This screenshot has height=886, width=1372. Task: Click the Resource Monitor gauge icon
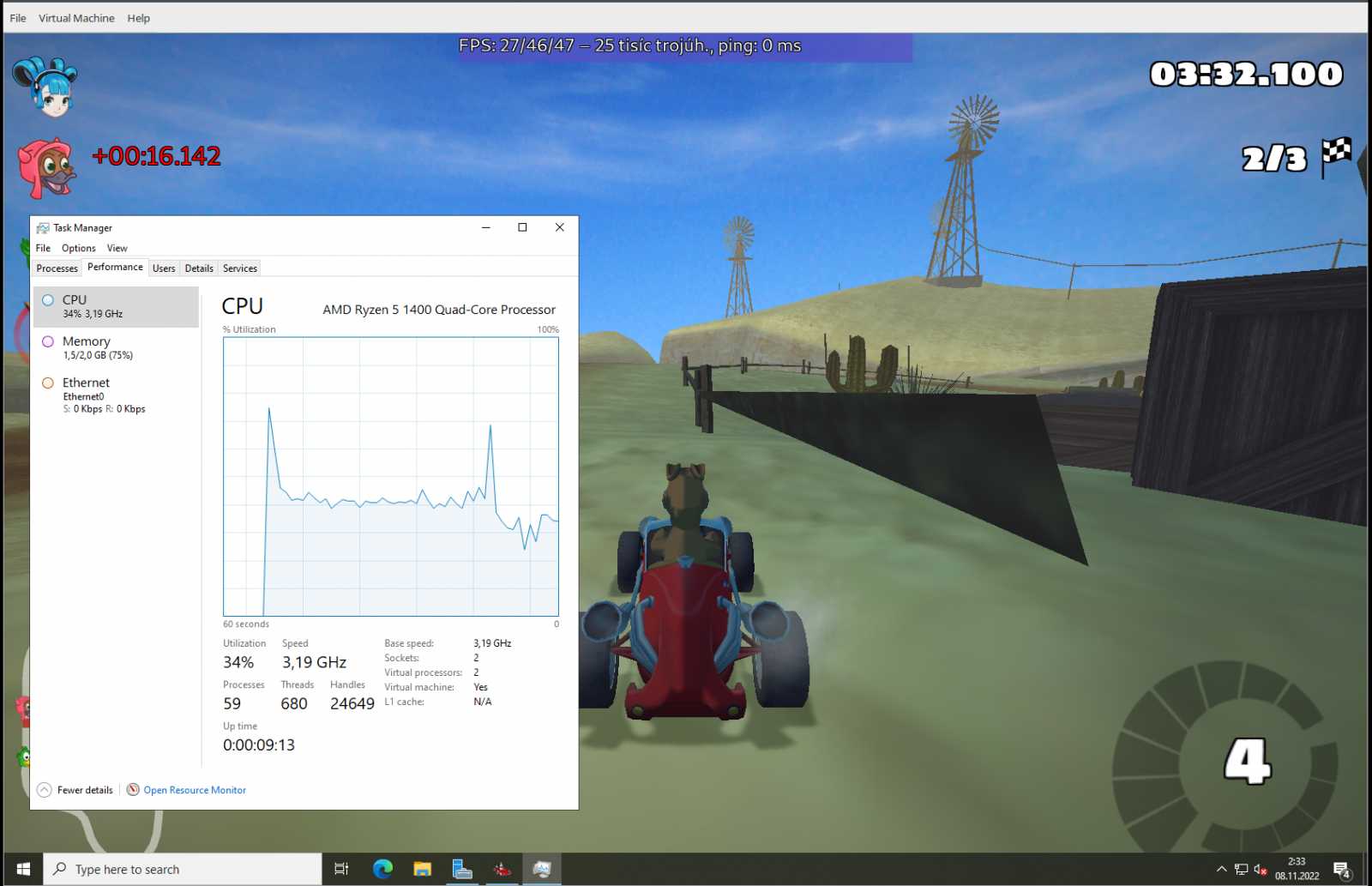pyautogui.click(x=133, y=790)
